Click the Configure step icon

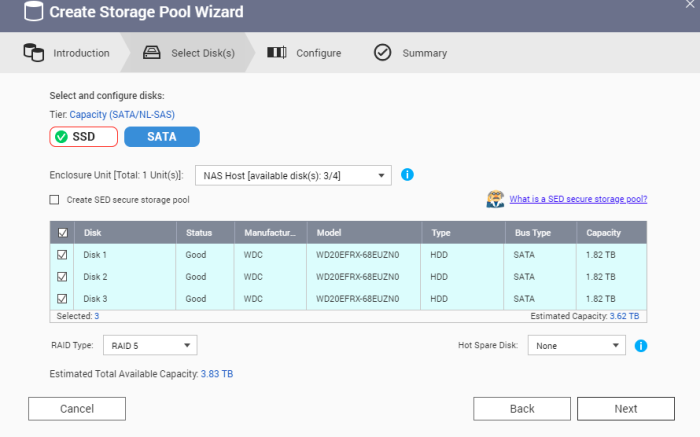277,53
